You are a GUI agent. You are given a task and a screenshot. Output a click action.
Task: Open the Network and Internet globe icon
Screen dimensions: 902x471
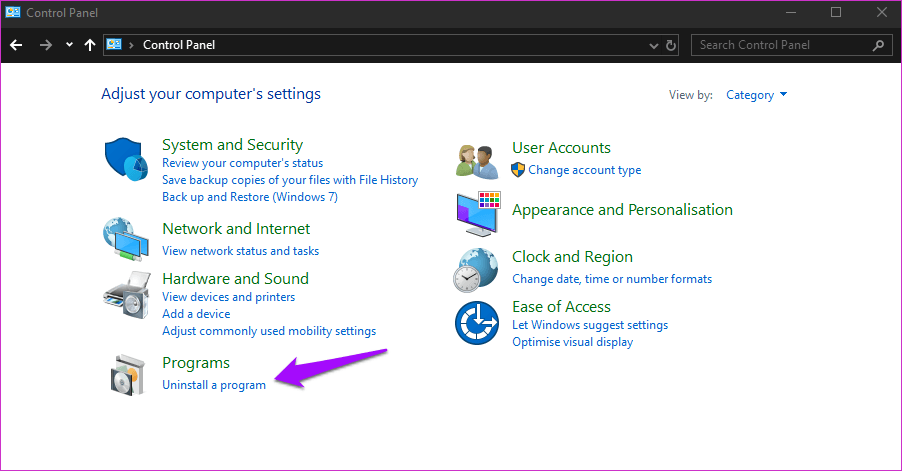pyautogui.click(x=126, y=239)
